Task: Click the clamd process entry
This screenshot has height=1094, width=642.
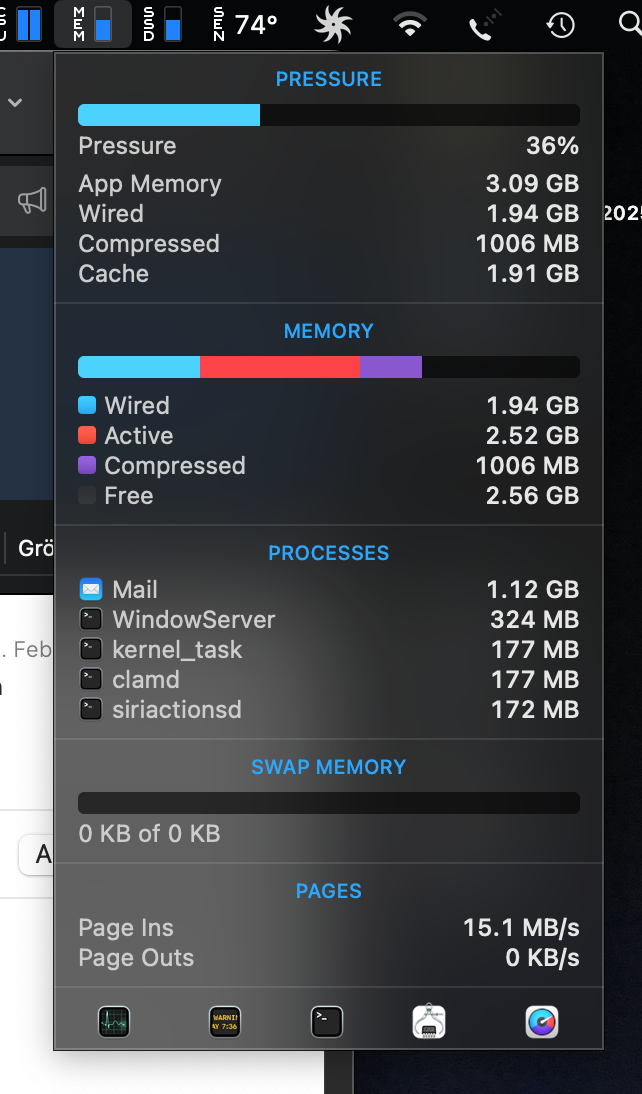Action: pyautogui.click(x=328, y=680)
